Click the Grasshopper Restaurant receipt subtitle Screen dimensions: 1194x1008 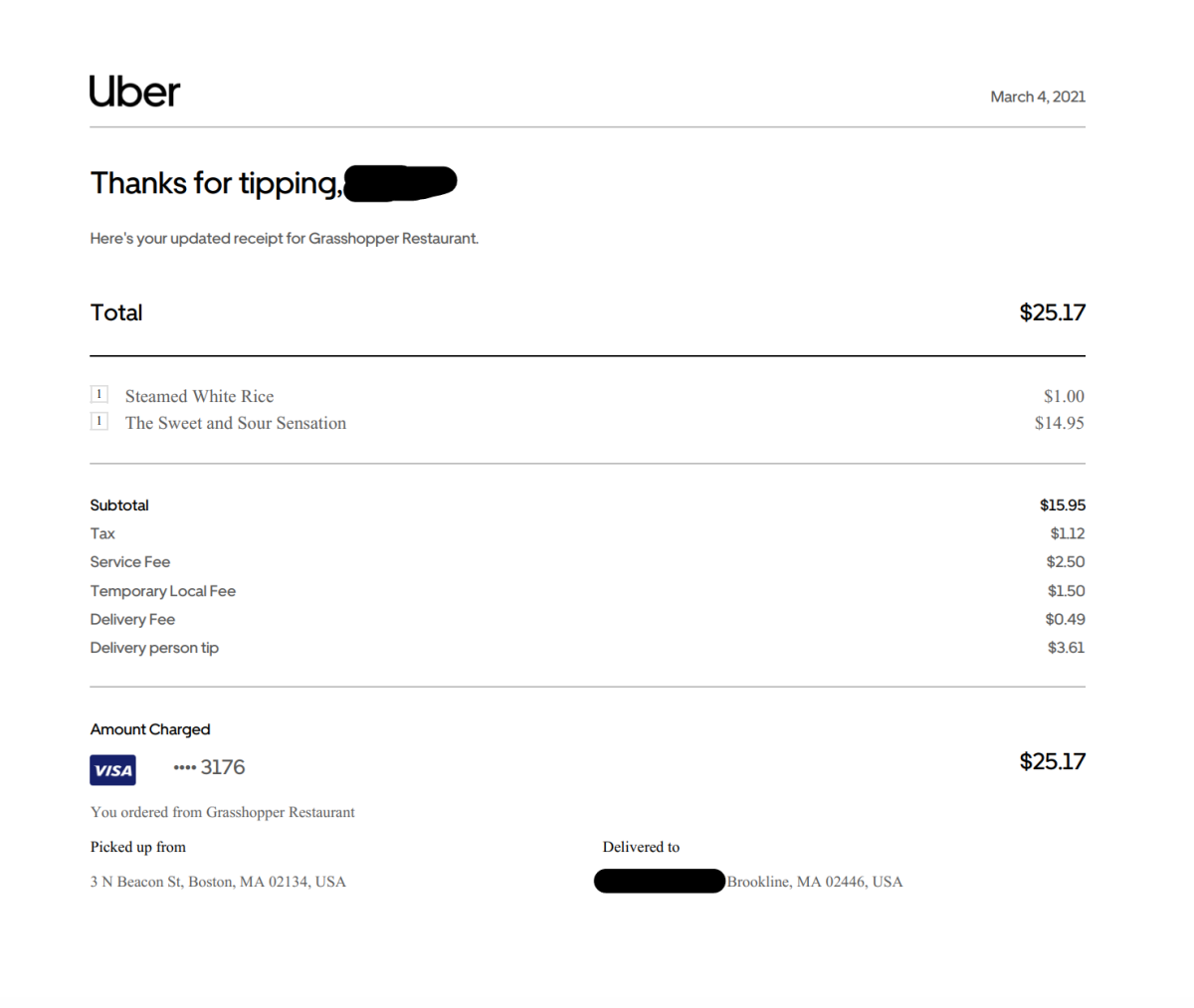[x=284, y=239]
